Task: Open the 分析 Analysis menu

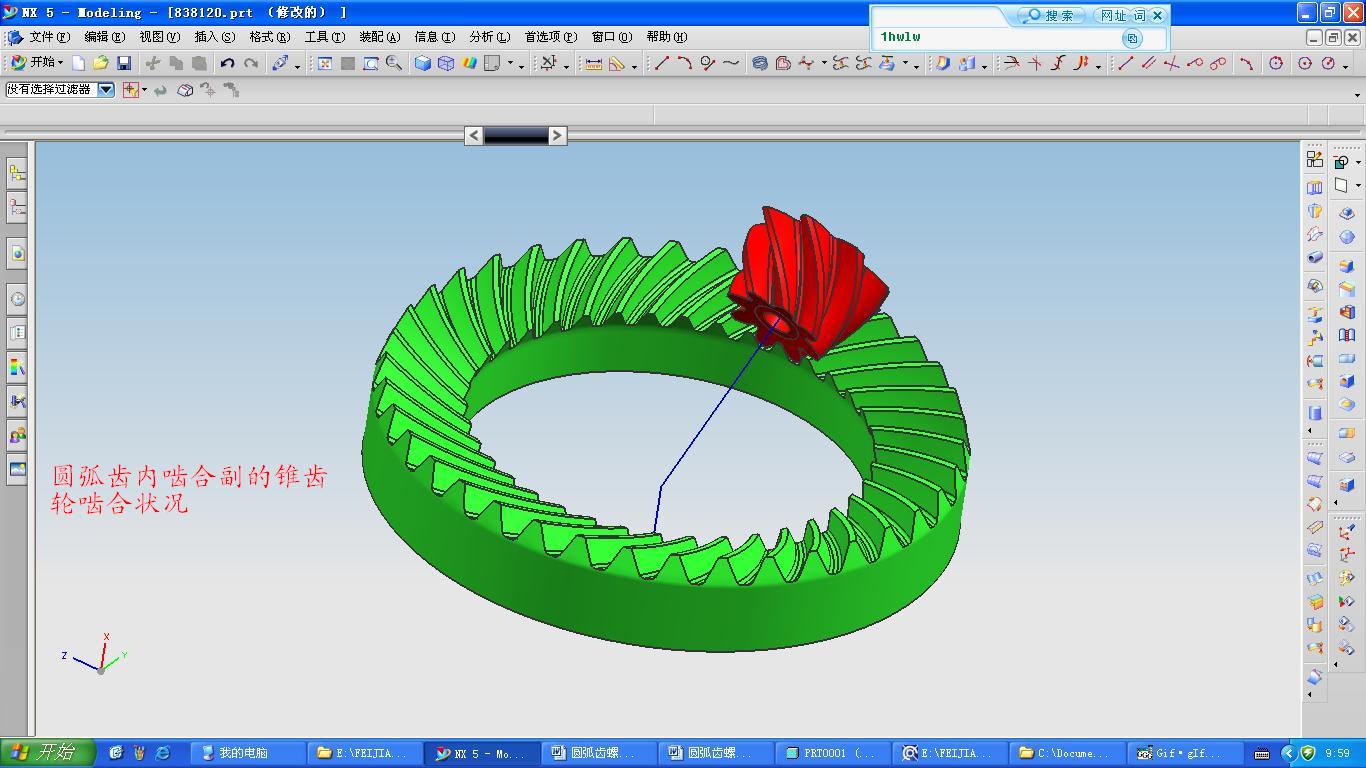Action: tap(490, 37)
